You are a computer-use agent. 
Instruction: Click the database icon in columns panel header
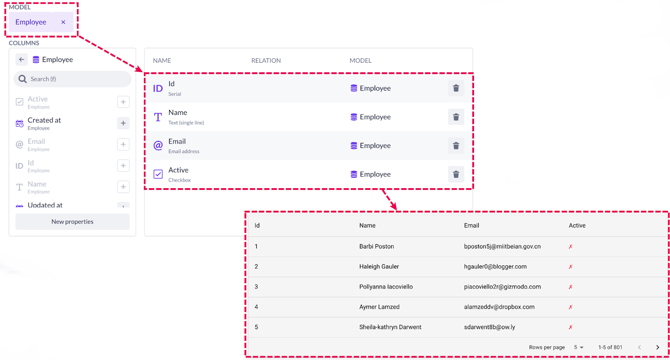(36, 60)
